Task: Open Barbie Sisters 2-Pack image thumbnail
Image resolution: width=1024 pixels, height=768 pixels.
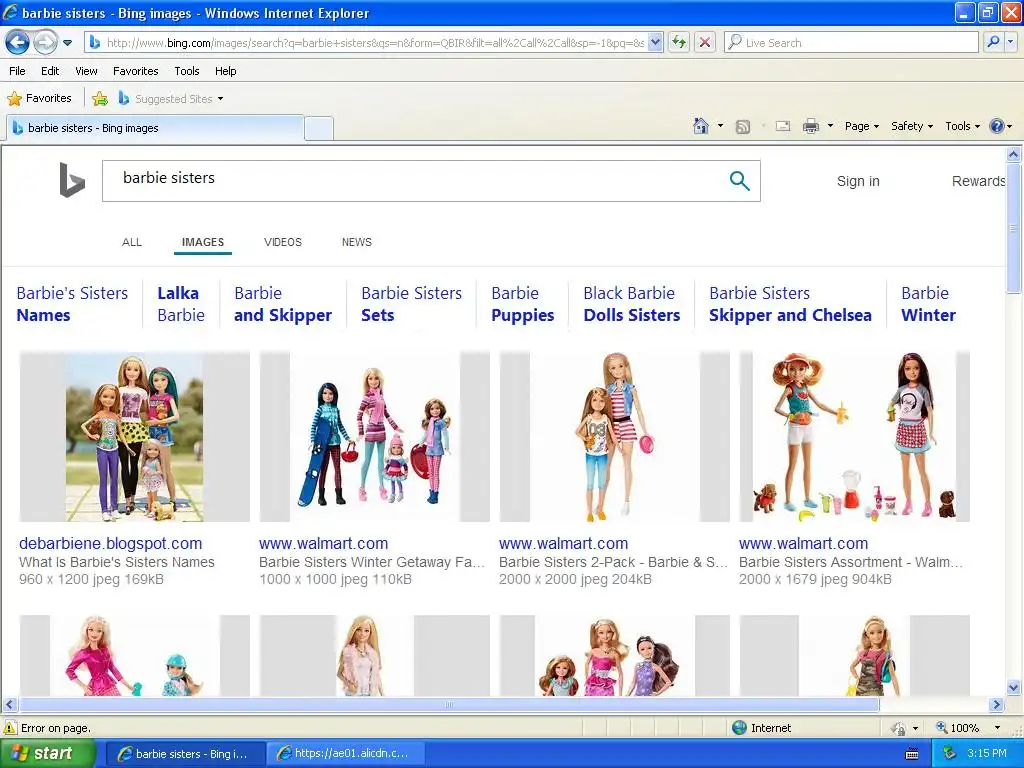Action: coord(615,436)
